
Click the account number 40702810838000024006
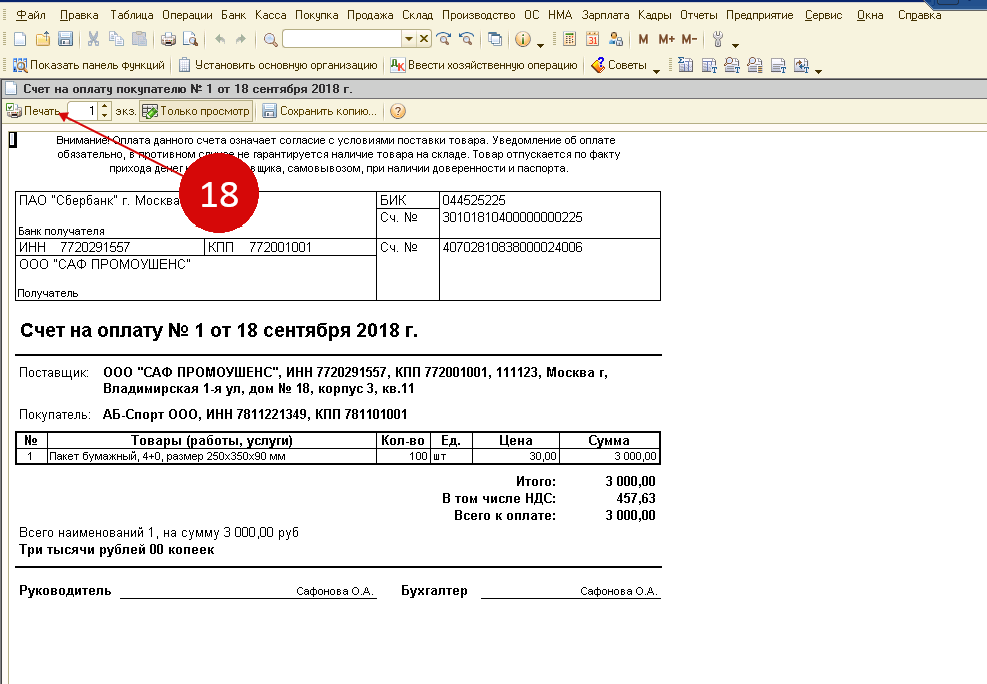click(x=512, y=247)
